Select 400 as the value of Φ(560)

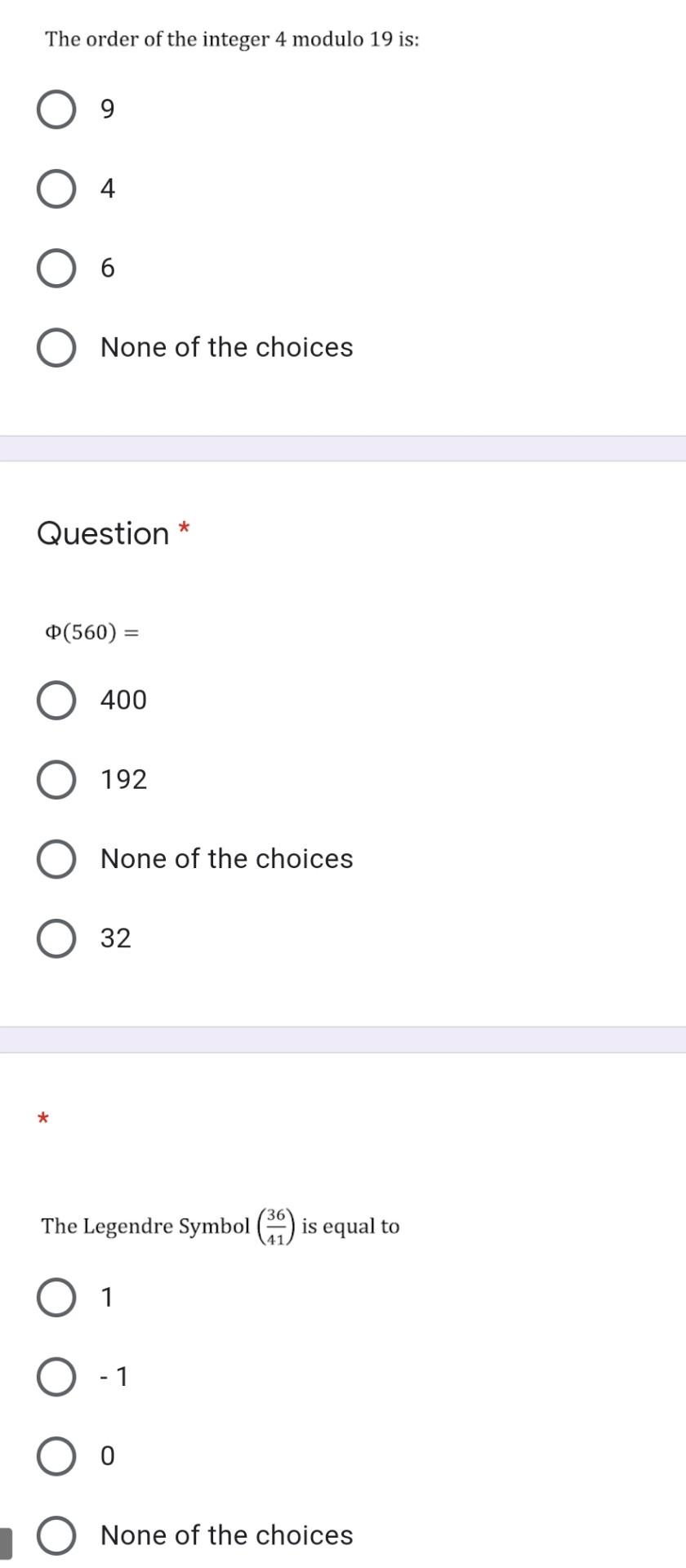tap(55, 699)
